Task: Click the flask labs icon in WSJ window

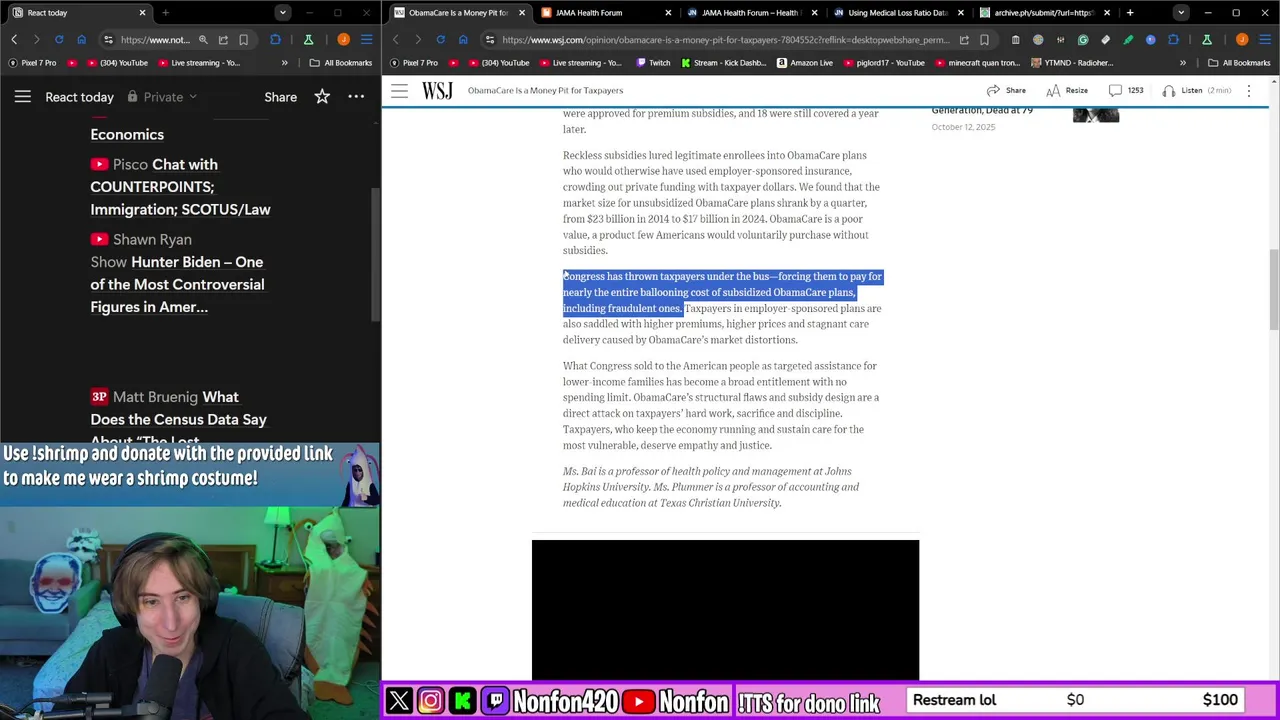Action: (x=1207, y=39)
